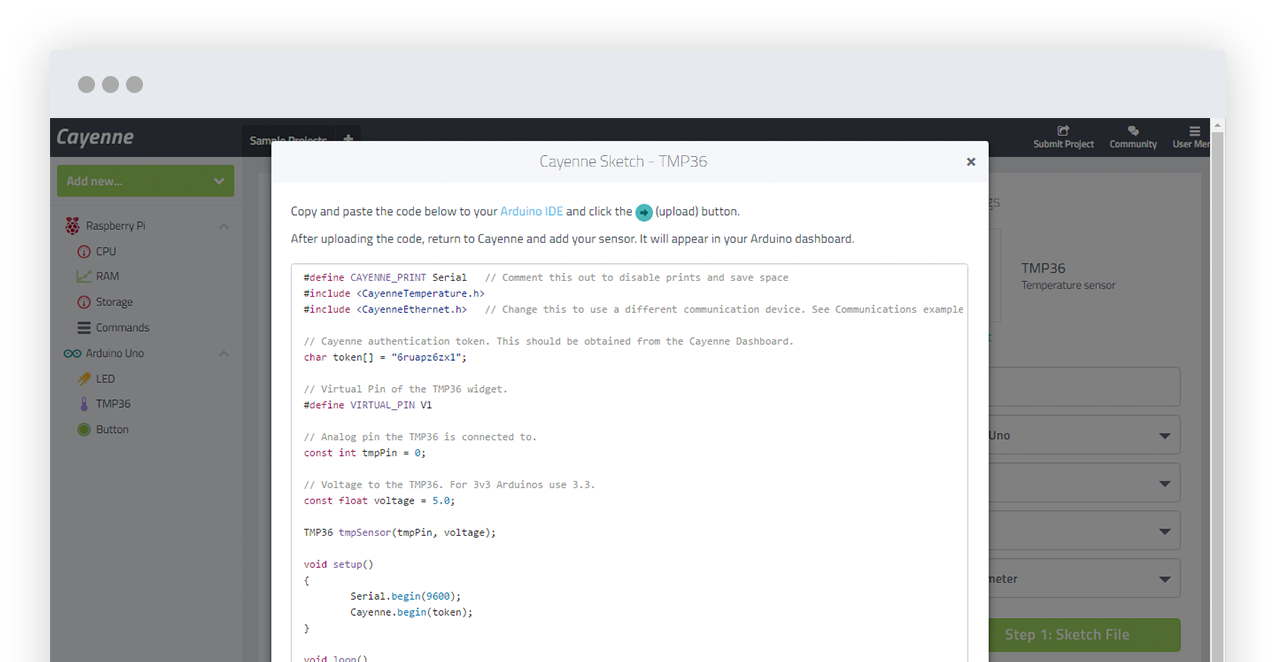This screenshot has height=662, width=1276.
Task: Open the Commands entry
Action: (122, 328)
